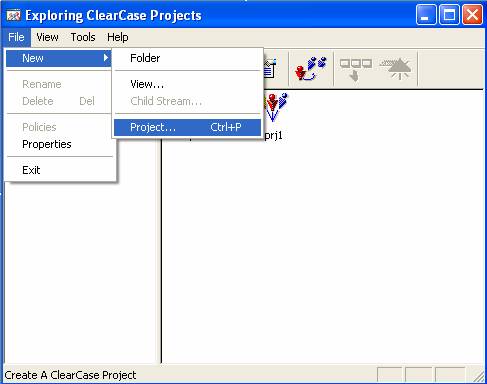Click the prj1 label text
This screenshot has width=487, height=384.
click(x=273, y=135)
